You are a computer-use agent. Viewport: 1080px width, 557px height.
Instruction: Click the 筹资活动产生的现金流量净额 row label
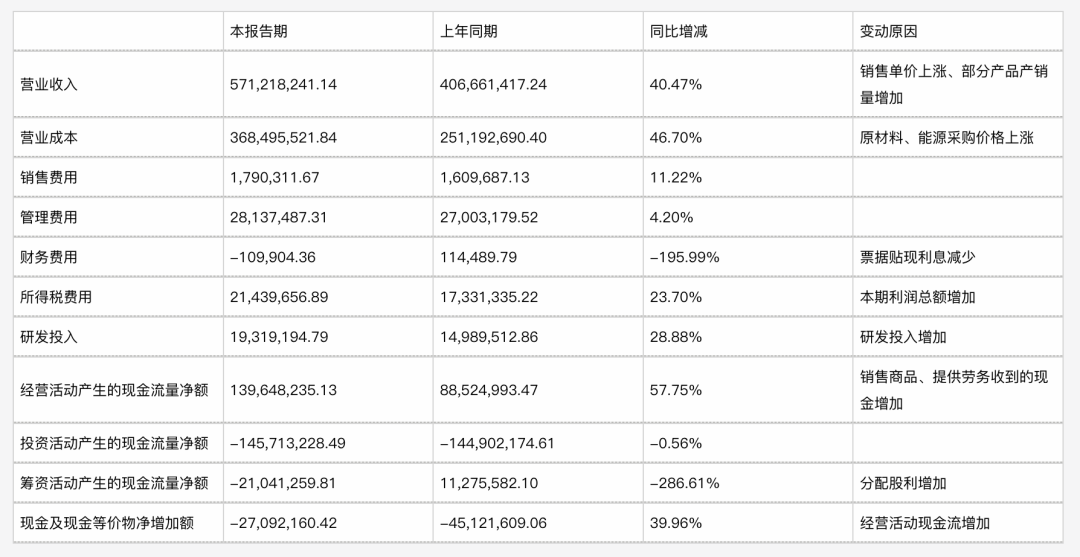pos(114,483)
